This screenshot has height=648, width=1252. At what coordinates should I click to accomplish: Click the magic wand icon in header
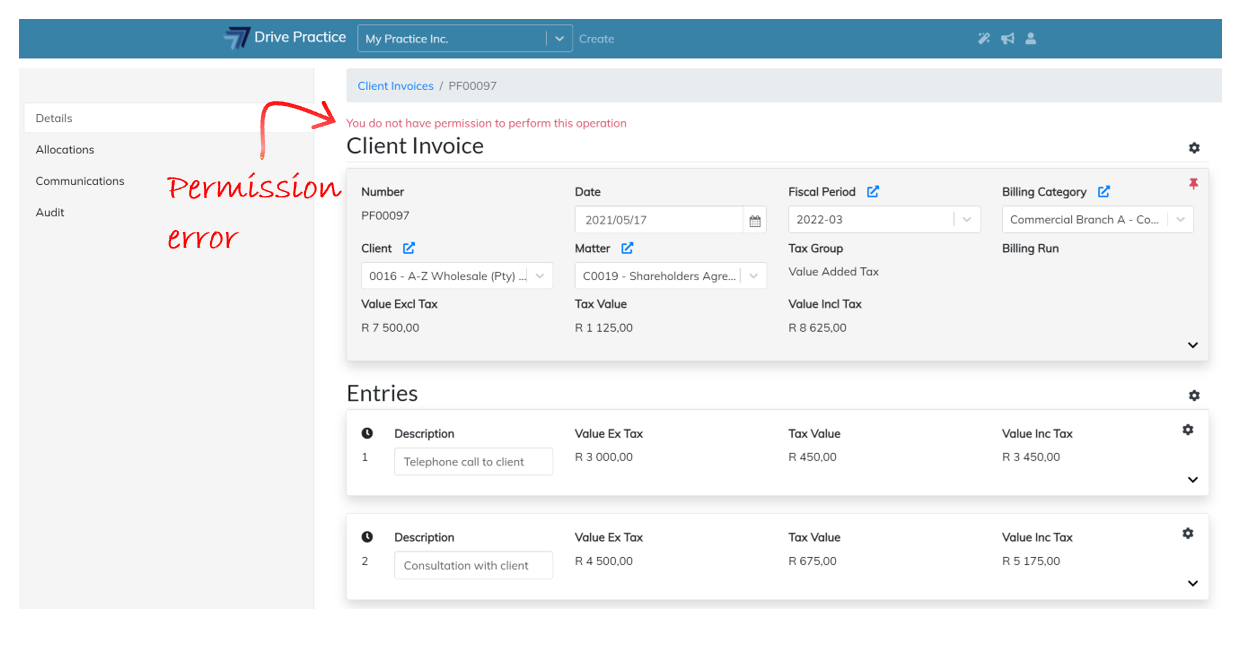pos(984,39)
